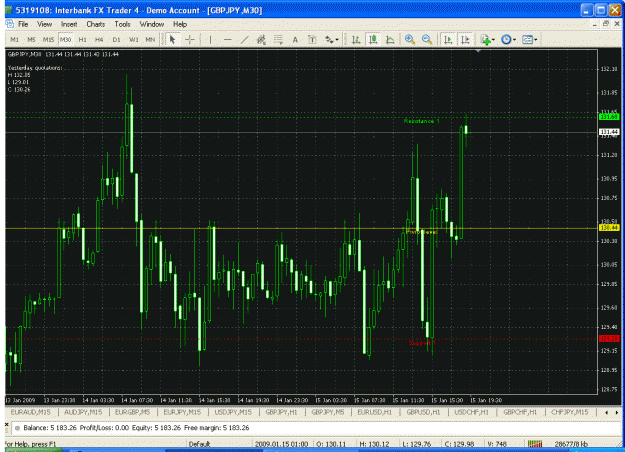The width and height of the screenshot is (625, 452).
Task: Switch to H4 timeframe
Action: (99, 39)
